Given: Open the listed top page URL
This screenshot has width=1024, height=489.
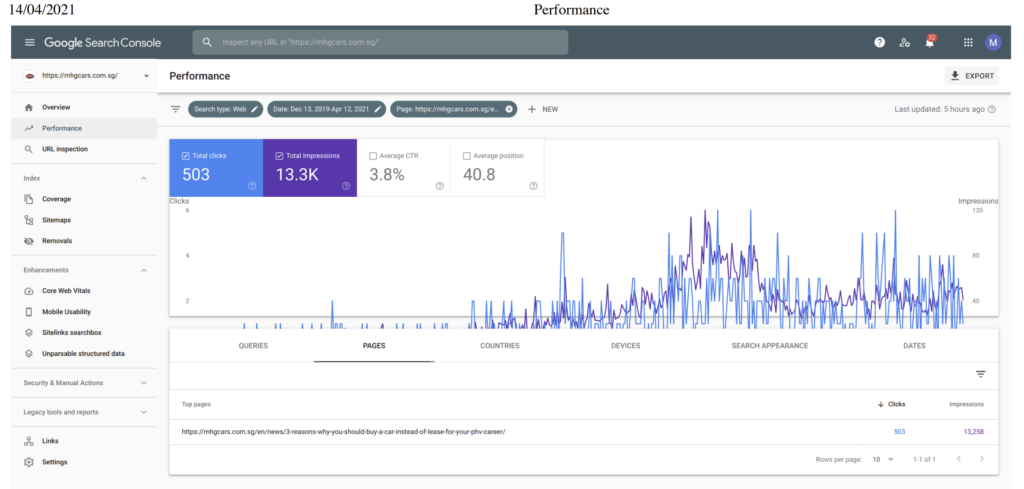Looking at the screenshot, I should click(343, 432).
